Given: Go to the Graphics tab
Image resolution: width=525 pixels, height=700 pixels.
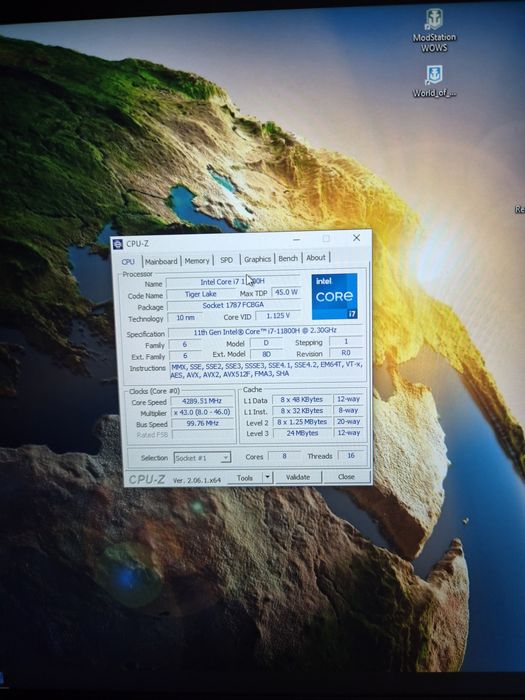Looking at the screenshot, I should click(258, 259).
